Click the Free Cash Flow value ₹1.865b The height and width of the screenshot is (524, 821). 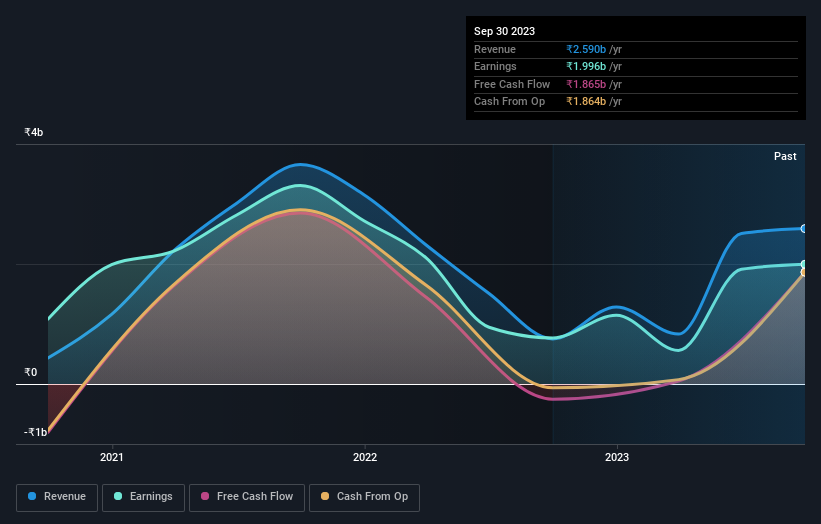[586, 84]
